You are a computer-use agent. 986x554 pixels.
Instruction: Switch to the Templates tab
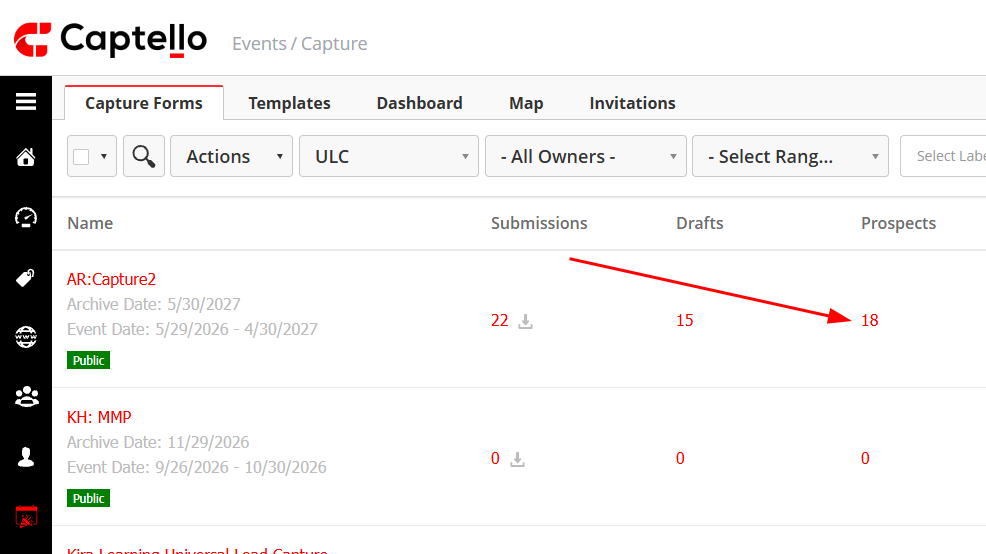(x=289, y=103)
